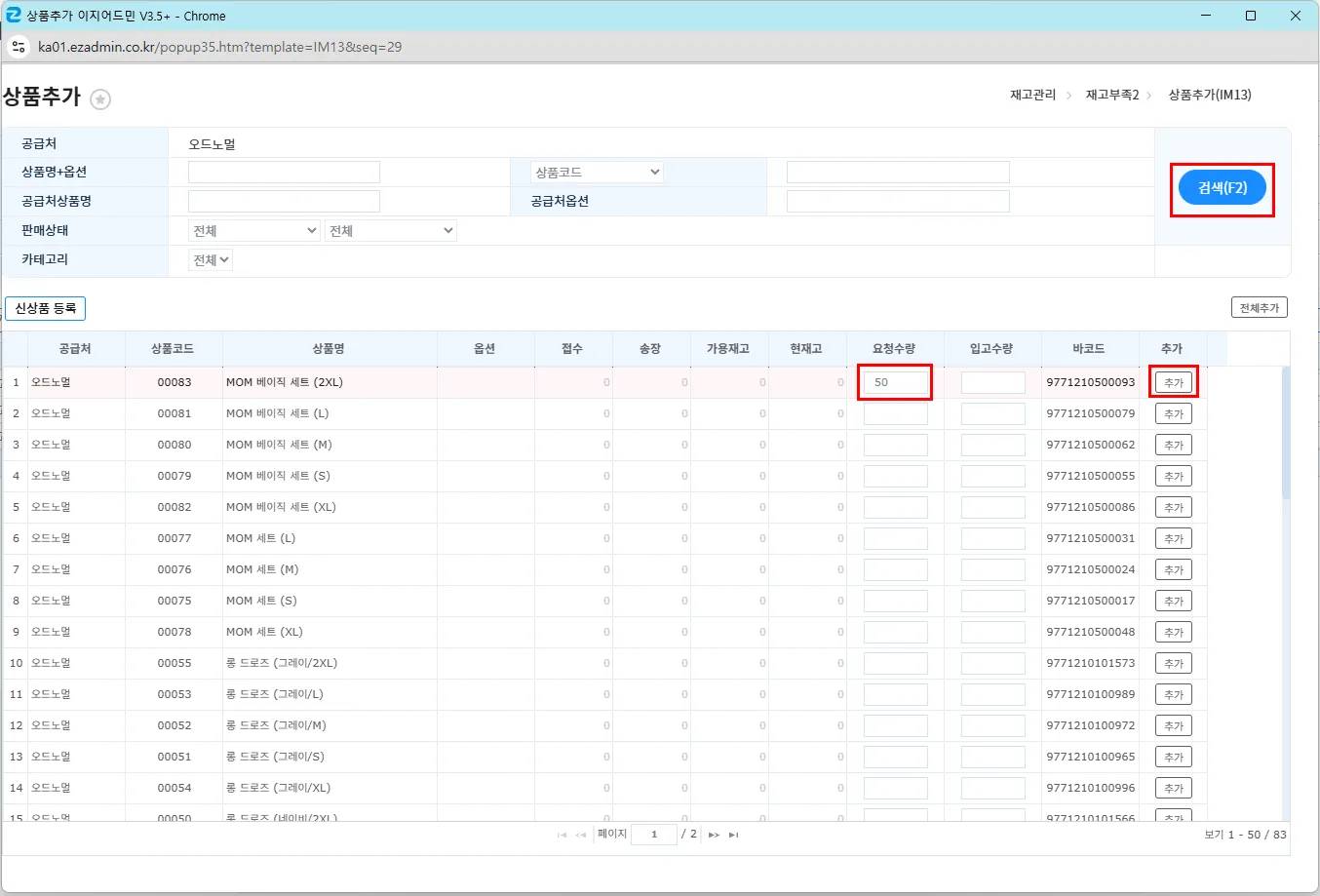The width and height of the screenshot is (1320, 896).
Task: Focus the 공급처상품명 text field
Action: (284, 202)
